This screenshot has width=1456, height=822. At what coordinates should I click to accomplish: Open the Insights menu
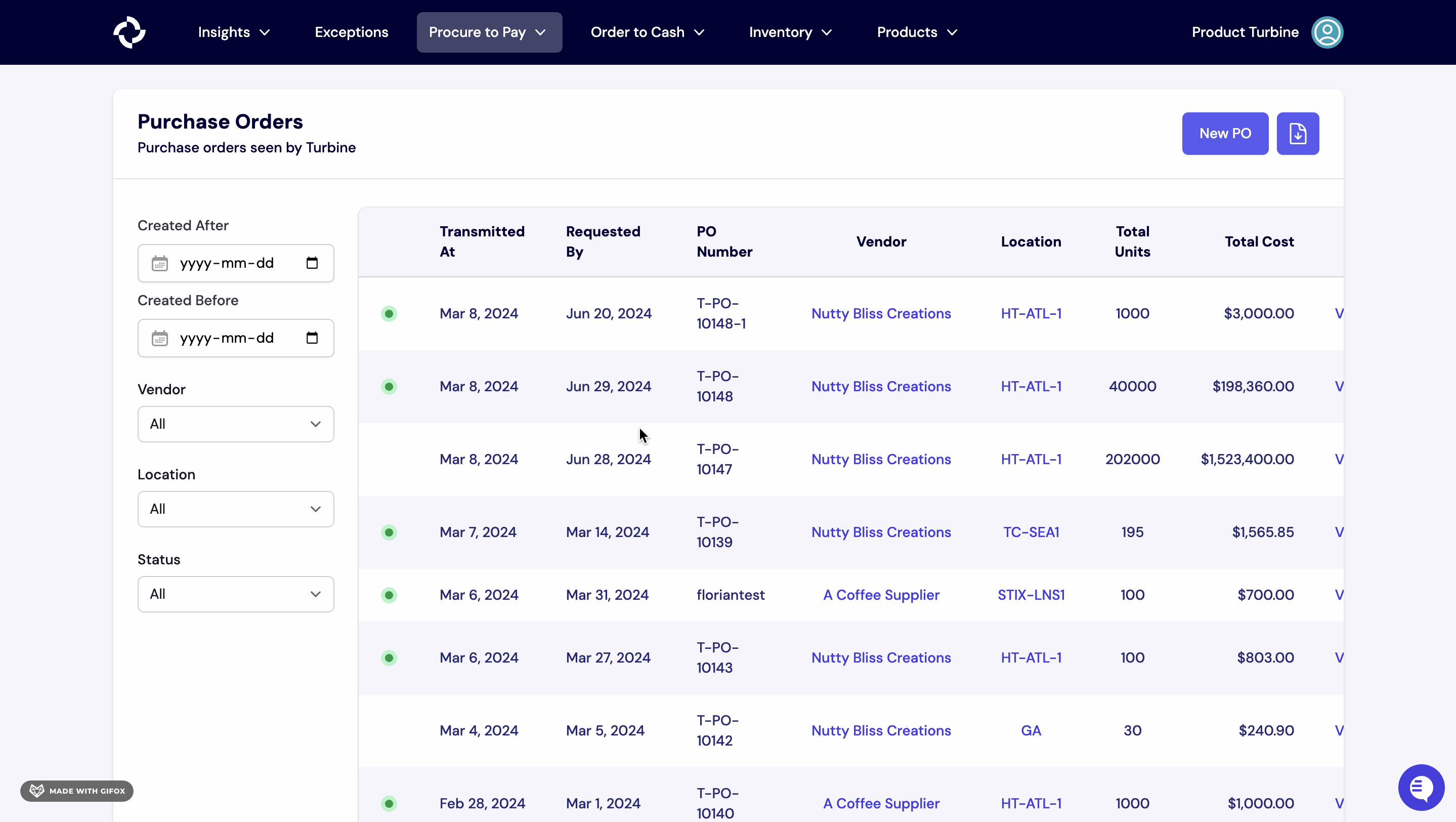[x=233, y=32]
